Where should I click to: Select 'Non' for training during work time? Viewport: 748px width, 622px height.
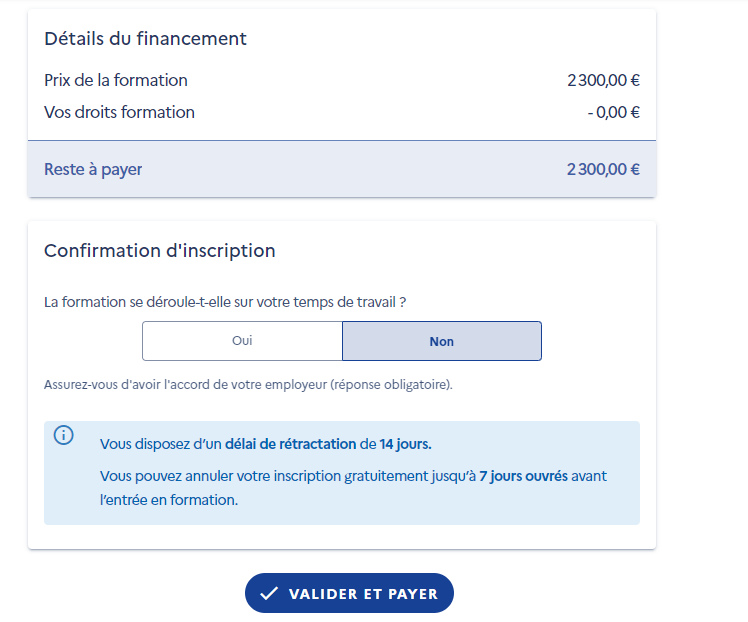tap(441, 341)
